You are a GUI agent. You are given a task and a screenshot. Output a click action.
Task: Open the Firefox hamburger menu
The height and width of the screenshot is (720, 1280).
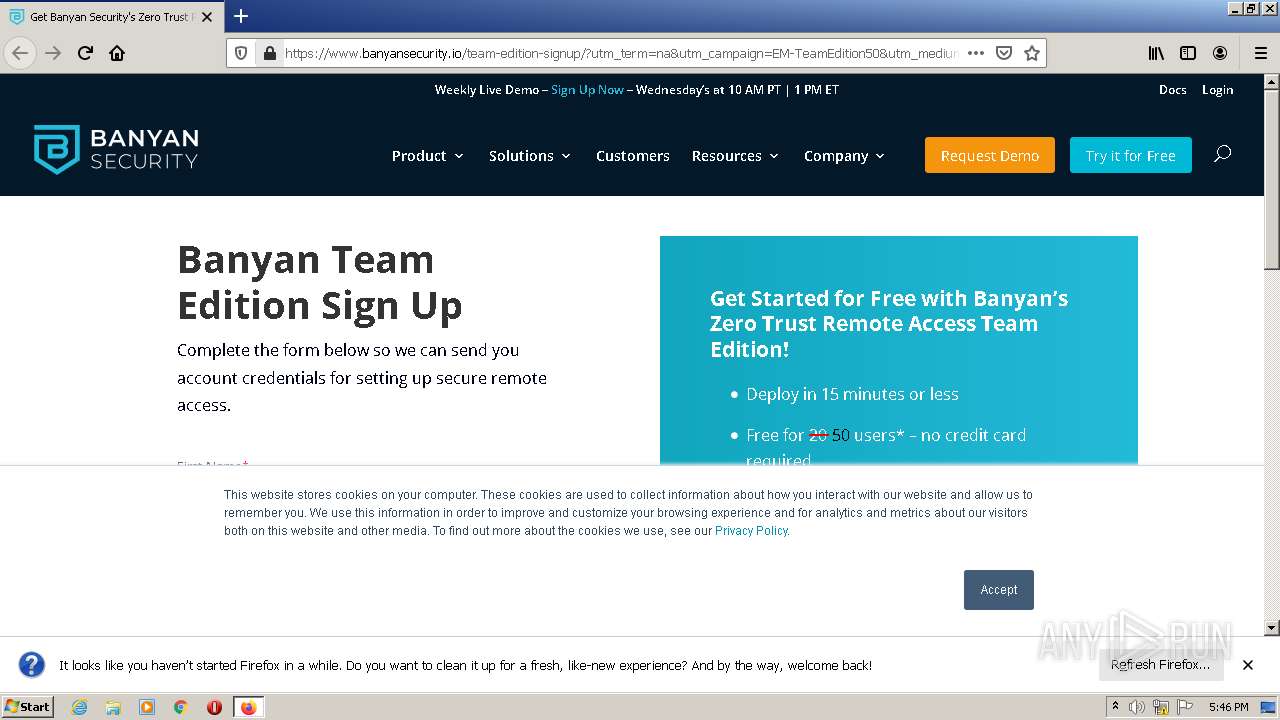(1260, 53)
